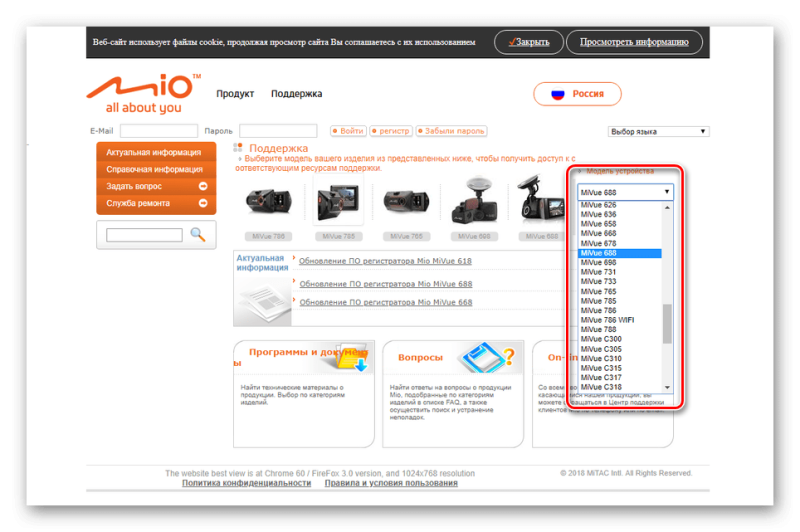Choose MiVue 626 from the list

click(620, 205)
